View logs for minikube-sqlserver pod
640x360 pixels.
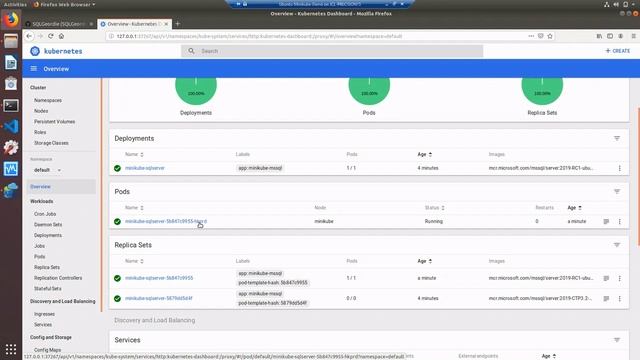pyautogui.click(x=606, y=221)
